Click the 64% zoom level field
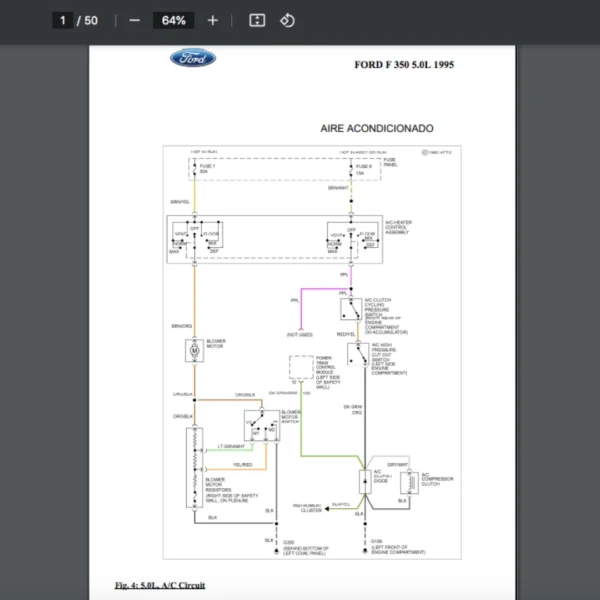This screenshot has height=600, width=600. pyautogui.click(x=175, y=20)
